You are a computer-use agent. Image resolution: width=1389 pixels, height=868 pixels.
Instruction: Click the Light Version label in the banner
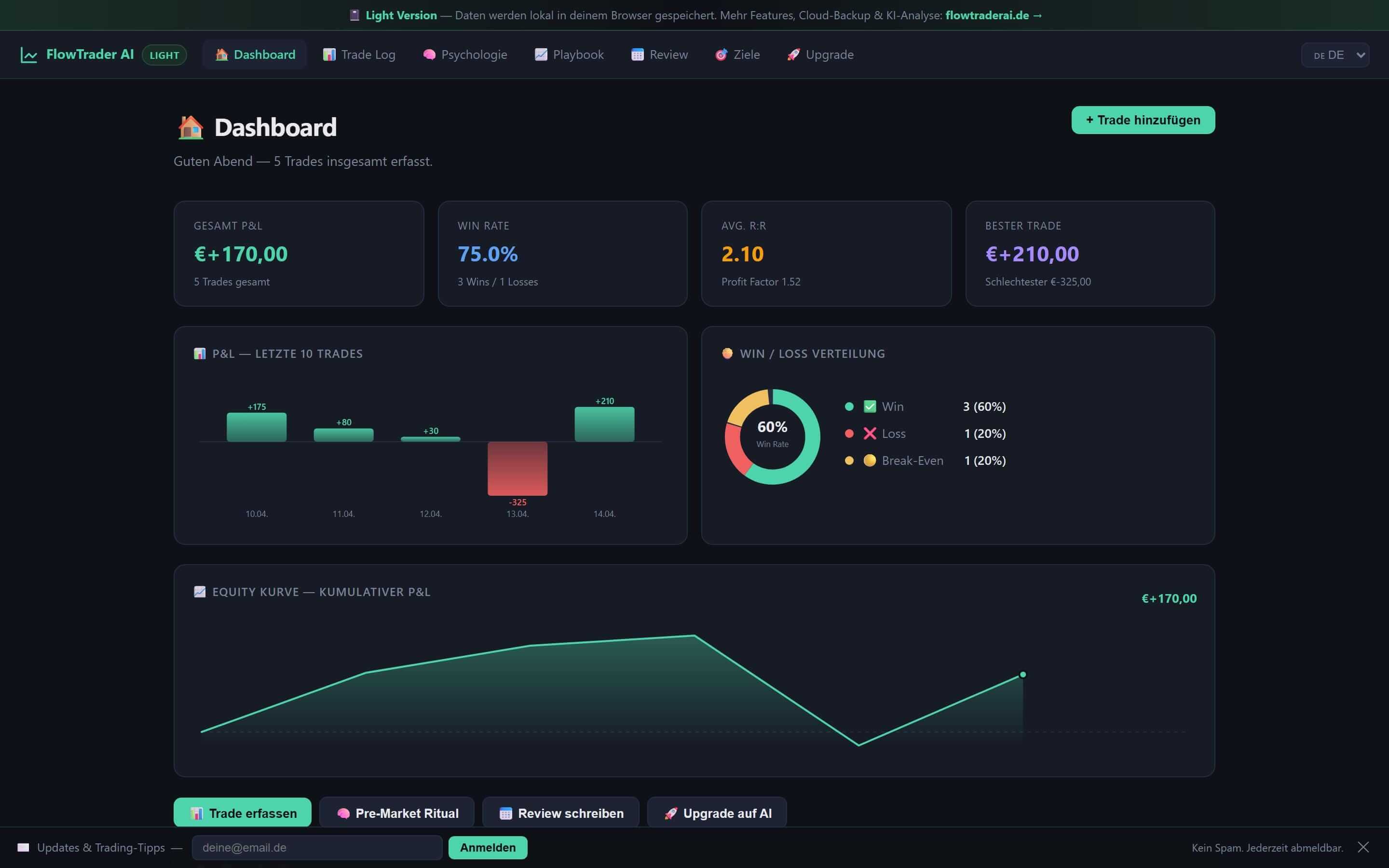pyautogui.click(x=401, y=15)
